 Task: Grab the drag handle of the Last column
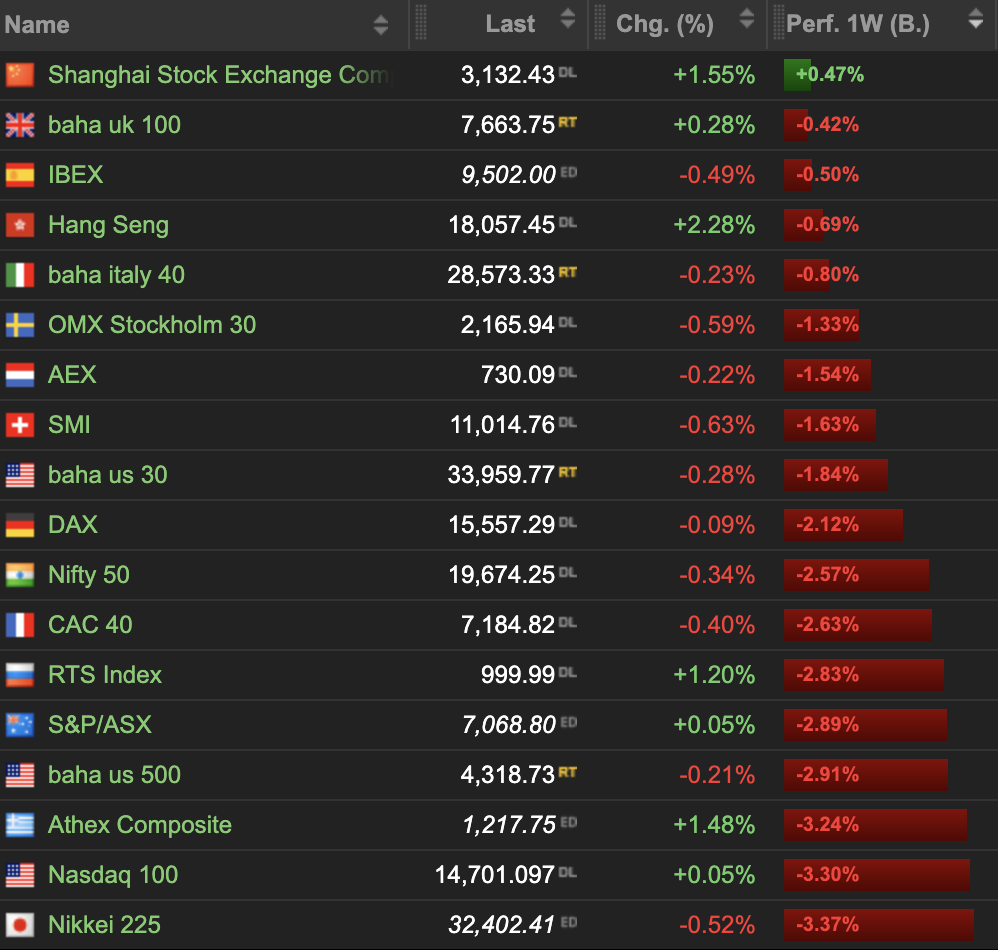tap(421, 22)
